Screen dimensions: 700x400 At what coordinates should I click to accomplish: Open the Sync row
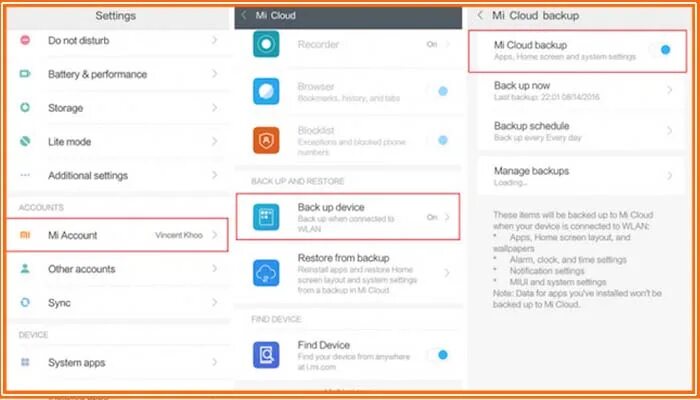(118, 303)
